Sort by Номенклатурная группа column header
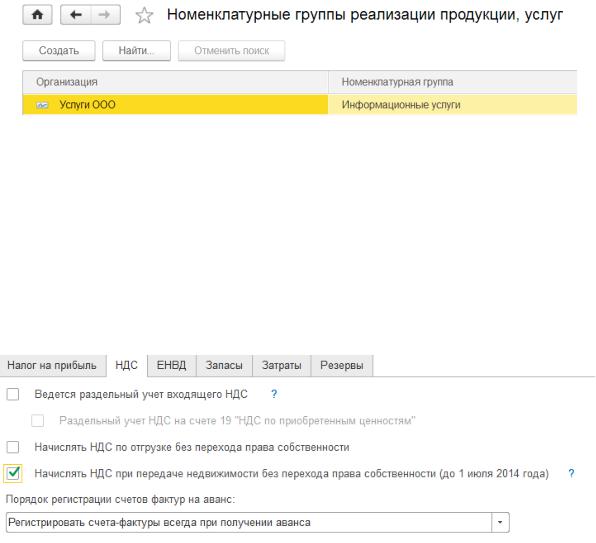Image resolution: width=596 pixels, height=543 pixels. 453,82
